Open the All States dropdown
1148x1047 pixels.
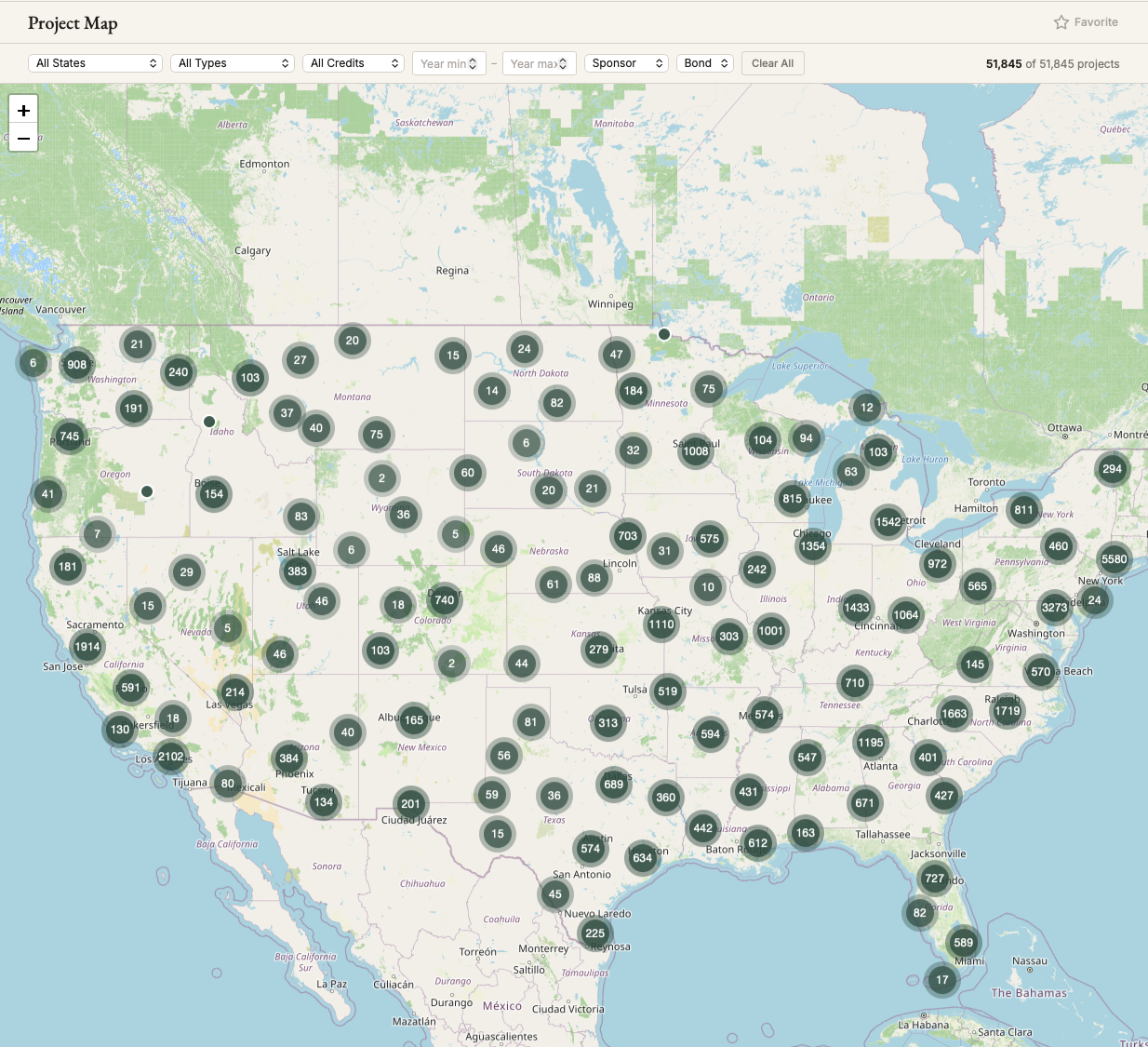(x=96, y=63)
